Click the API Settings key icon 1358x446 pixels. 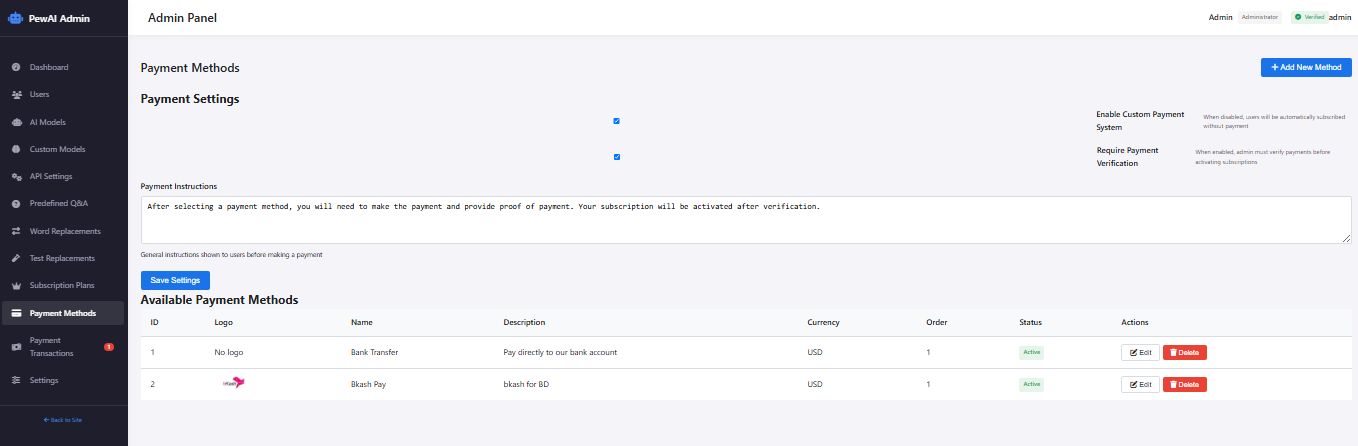coord(16,176)
